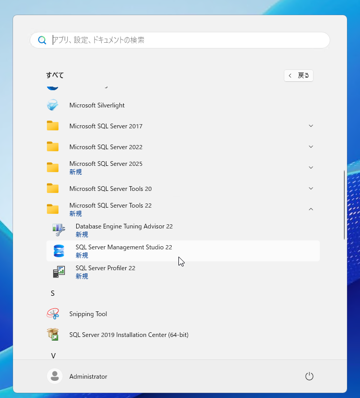The width and height of the screenshot is (360, 398).
Task: Click the Microsoft SQL Server 2025 folder icon
Action: [x=53, y=167]
